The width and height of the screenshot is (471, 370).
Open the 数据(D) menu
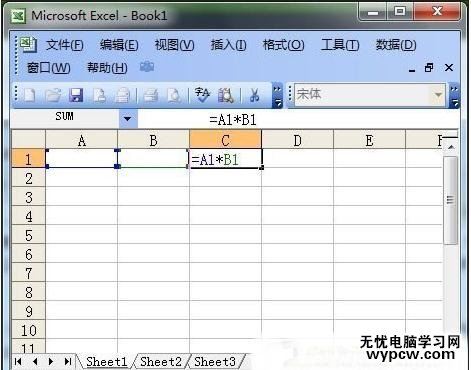coord(396,45)
